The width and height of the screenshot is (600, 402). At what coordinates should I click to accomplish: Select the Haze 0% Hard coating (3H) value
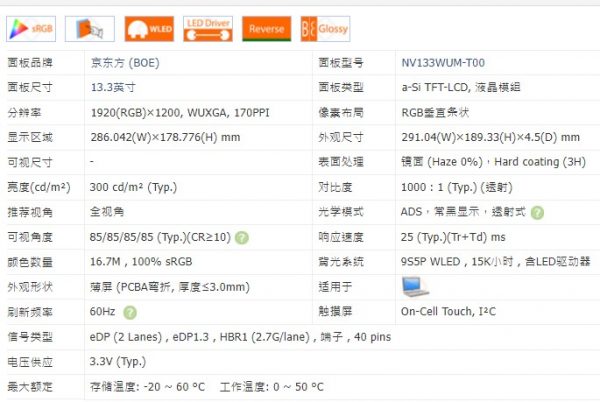[494, 162]
